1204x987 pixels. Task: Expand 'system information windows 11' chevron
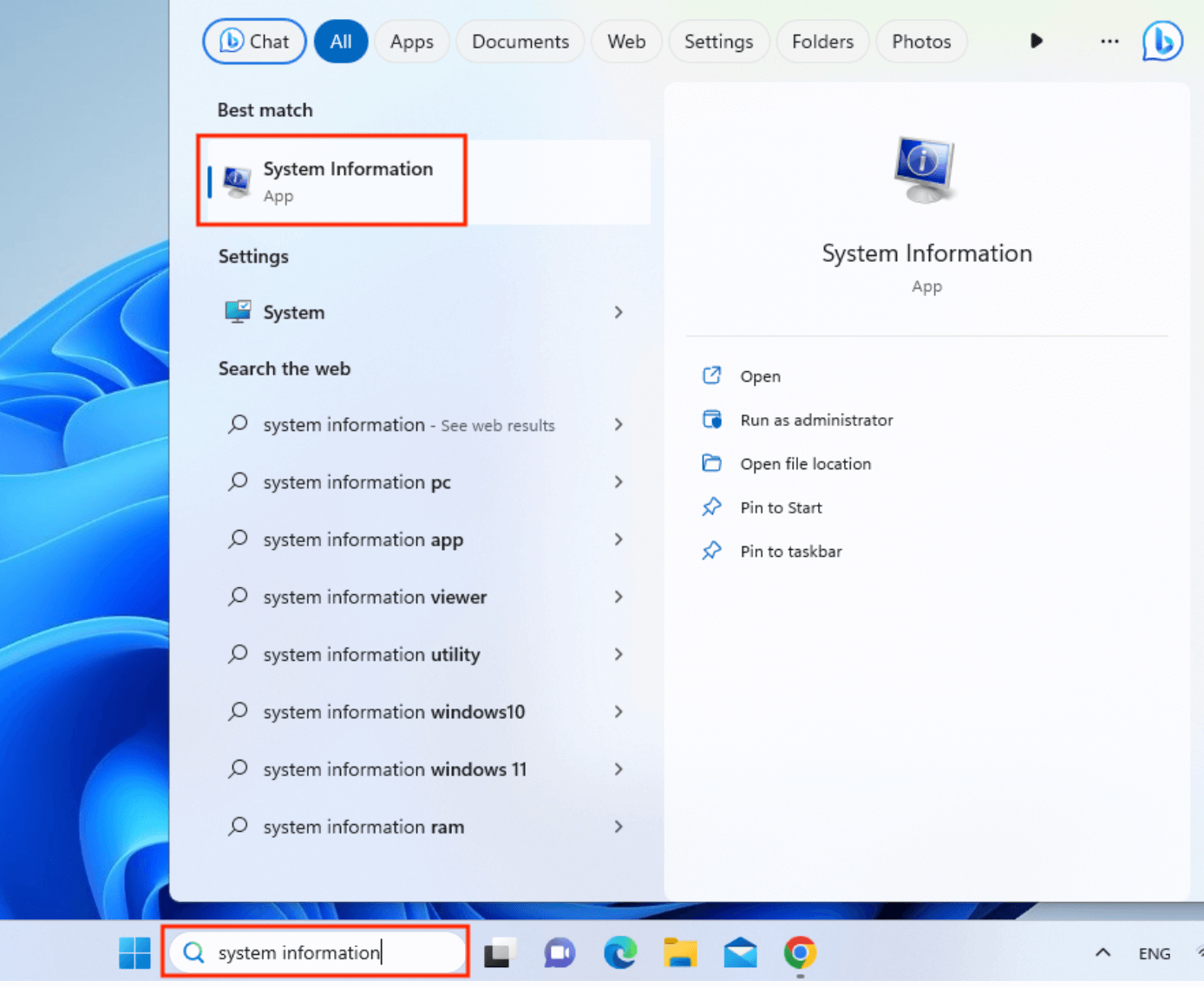coord(618,768)
